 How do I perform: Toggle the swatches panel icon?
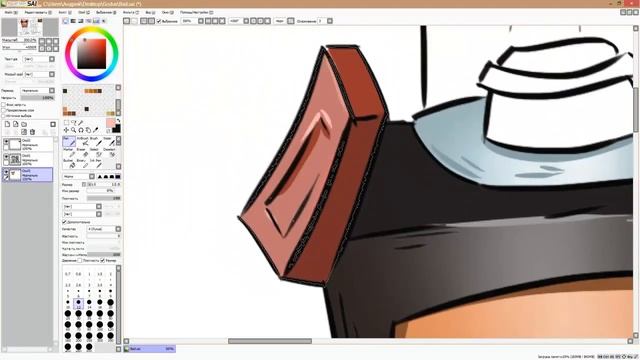point(96,21)
